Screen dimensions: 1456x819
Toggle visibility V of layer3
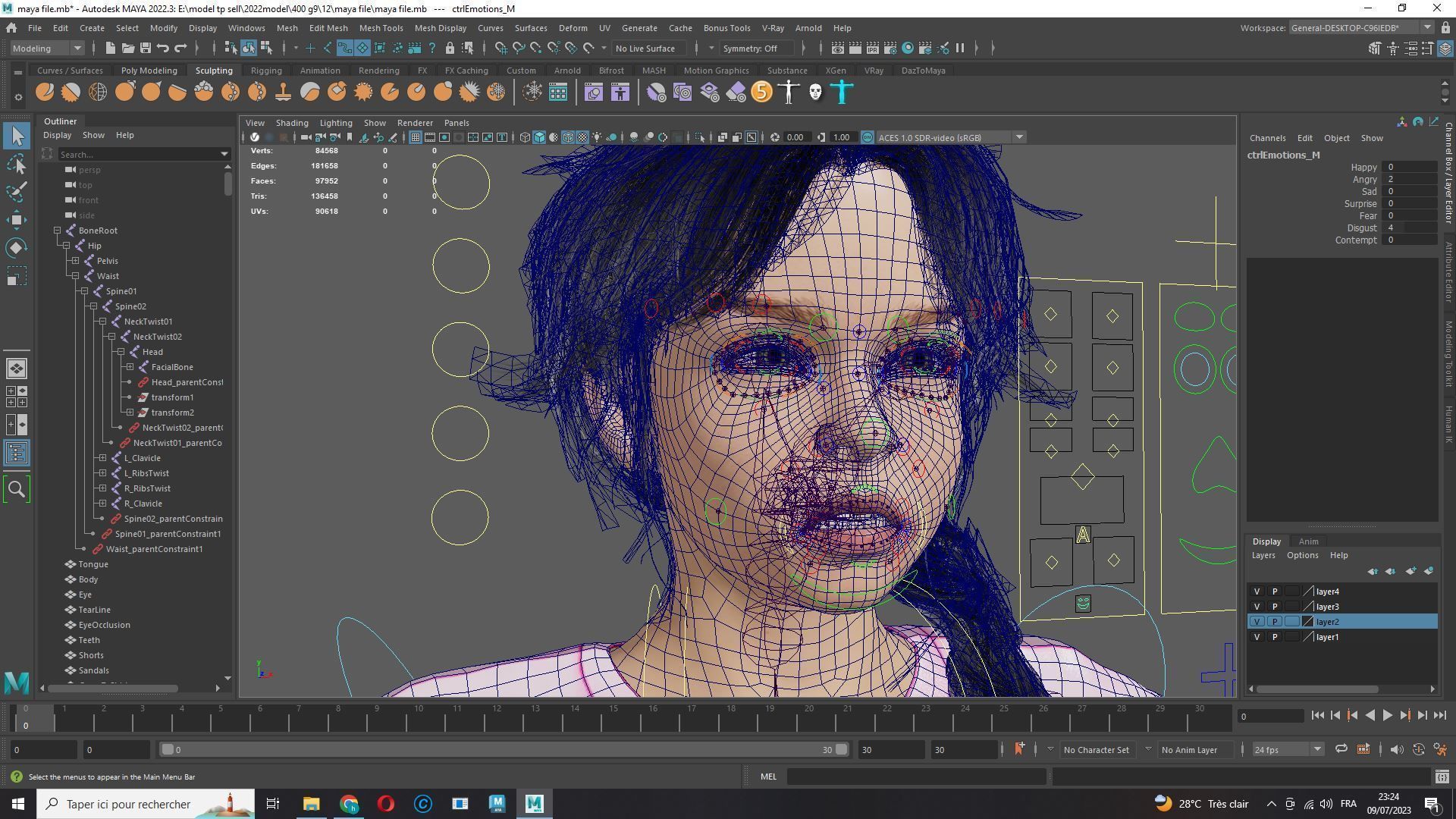1257,607
